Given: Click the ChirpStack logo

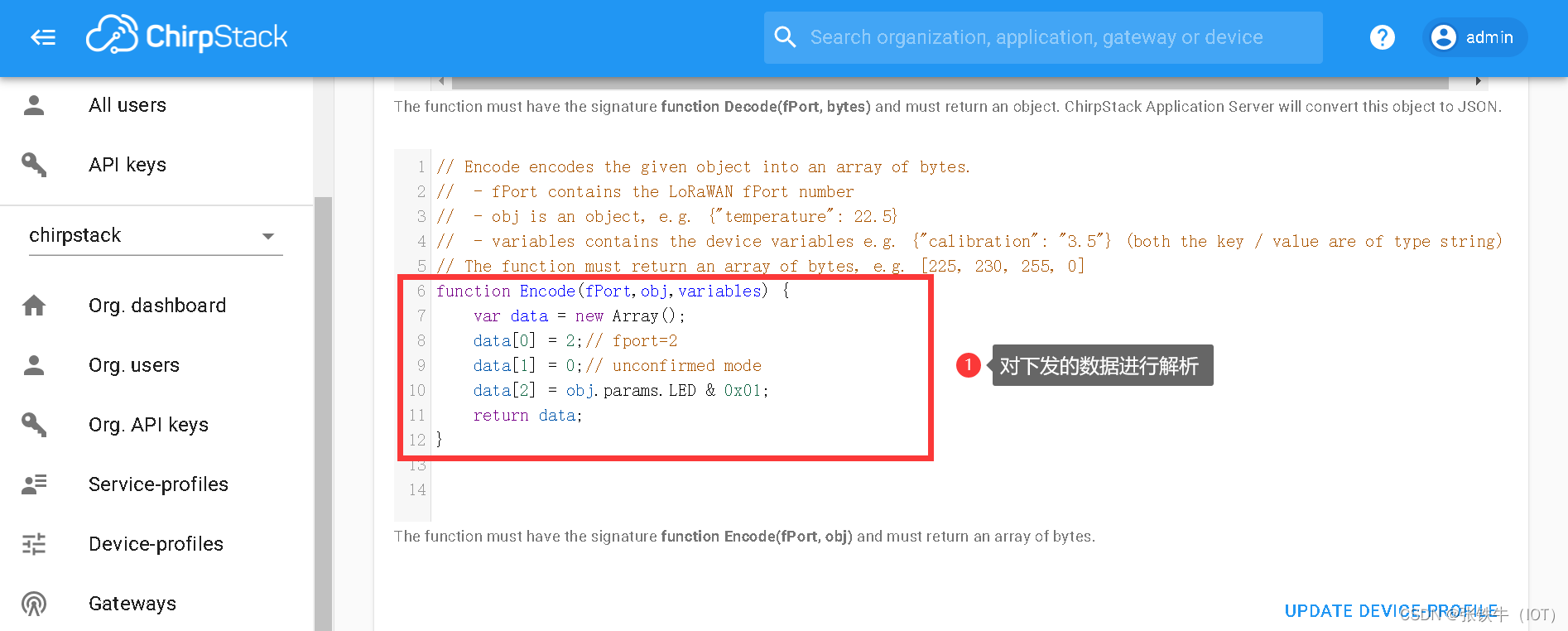Looking at the screenshot, I should click(x=187, y=36).
